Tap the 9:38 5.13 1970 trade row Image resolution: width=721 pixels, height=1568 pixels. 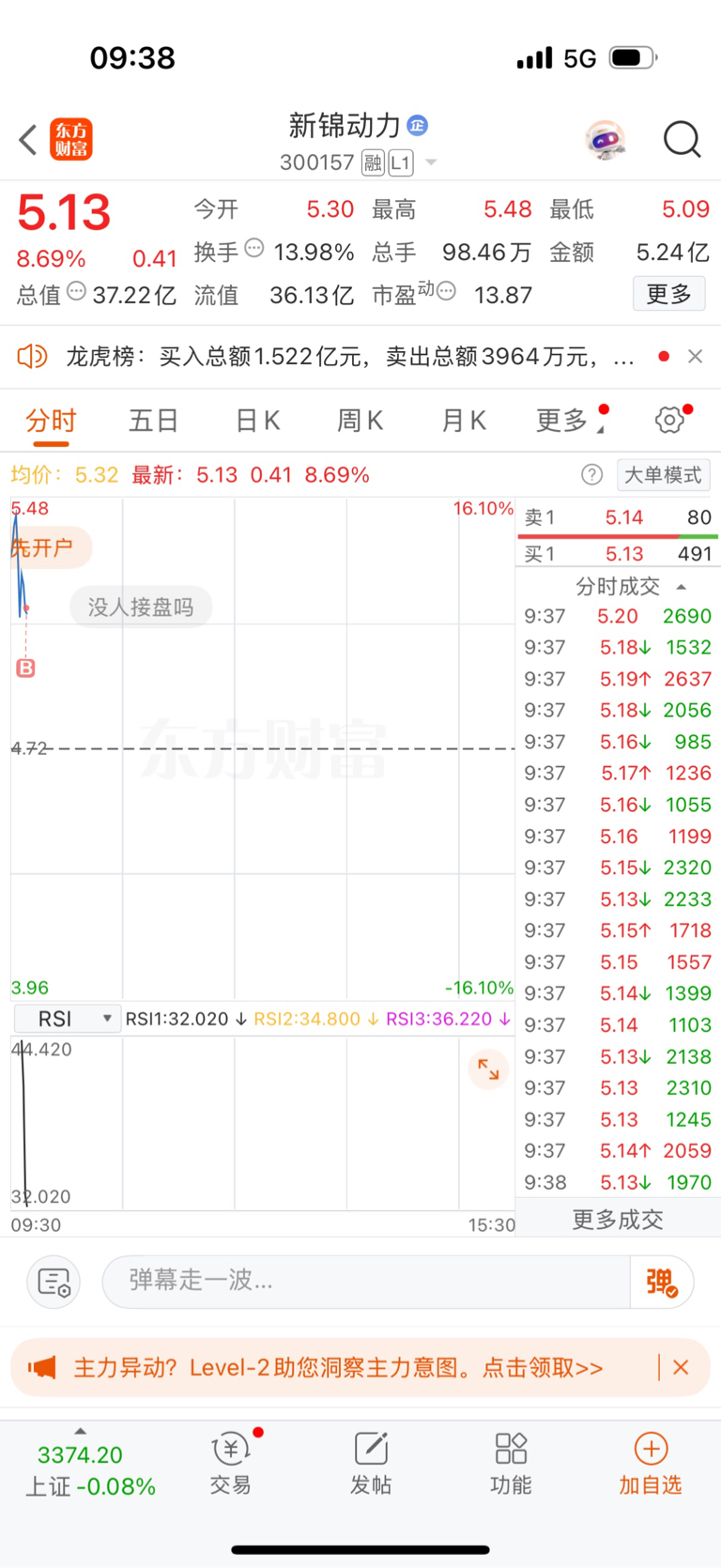coord(618,1182)
